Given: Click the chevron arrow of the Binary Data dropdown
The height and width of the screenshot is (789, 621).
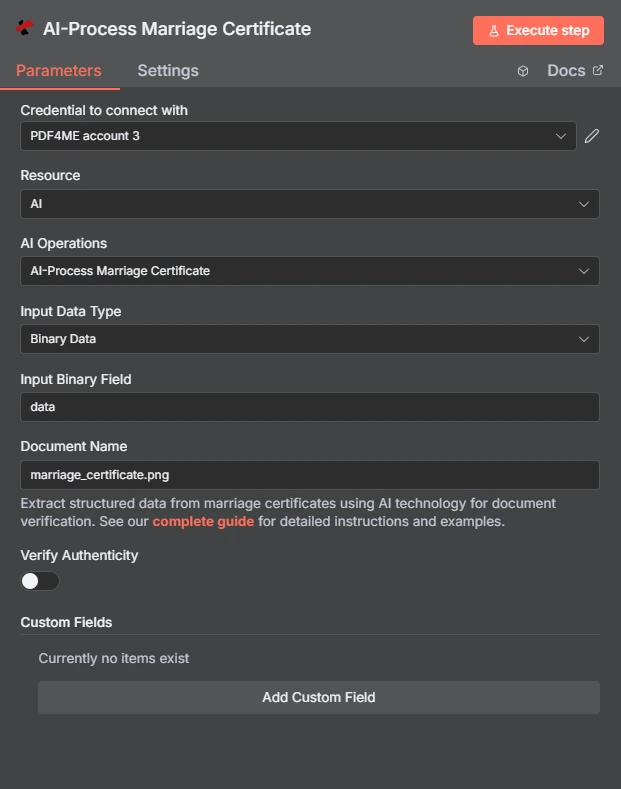Looking at the screenshot, I should coord(584,339).
